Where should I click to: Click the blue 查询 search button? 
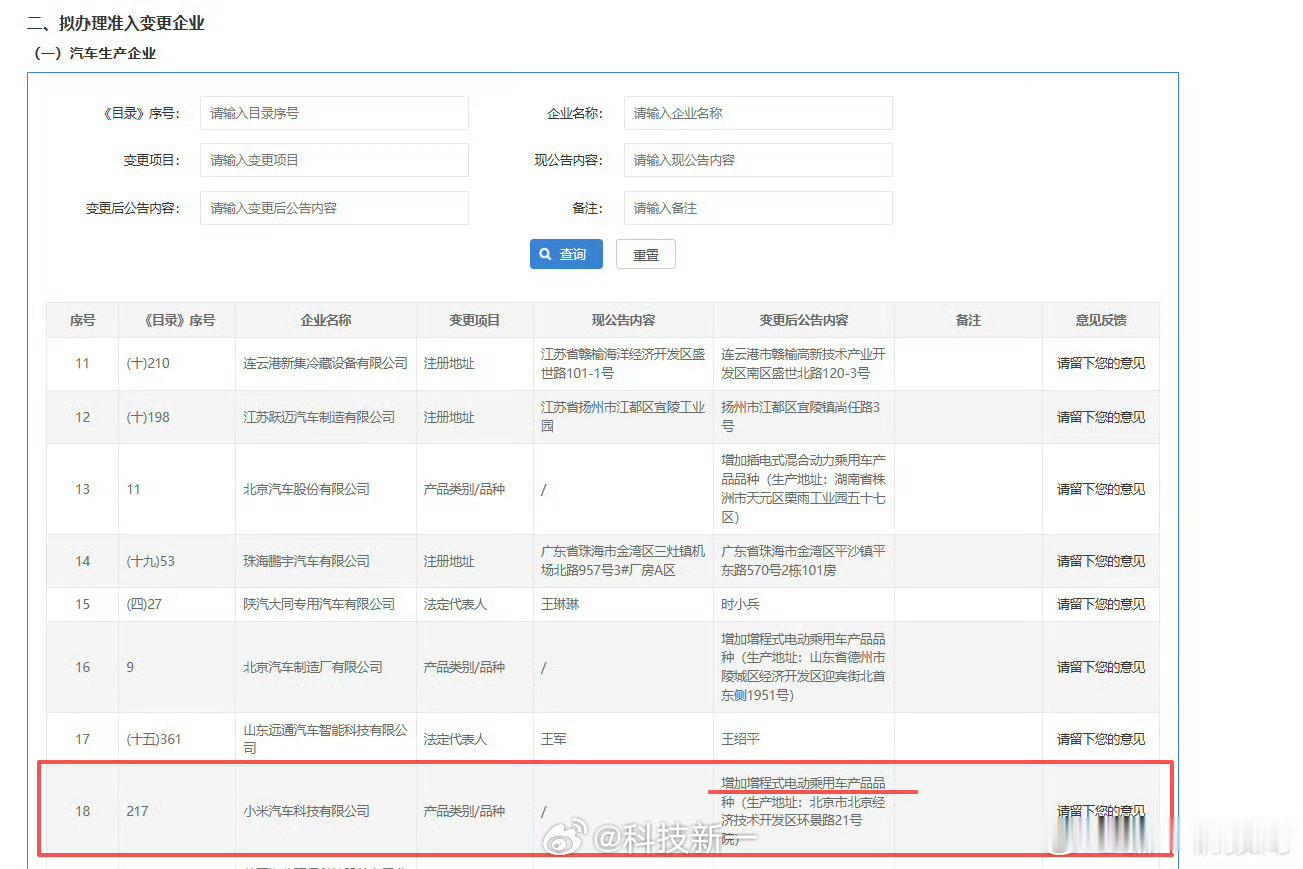(x=566, y=254)
